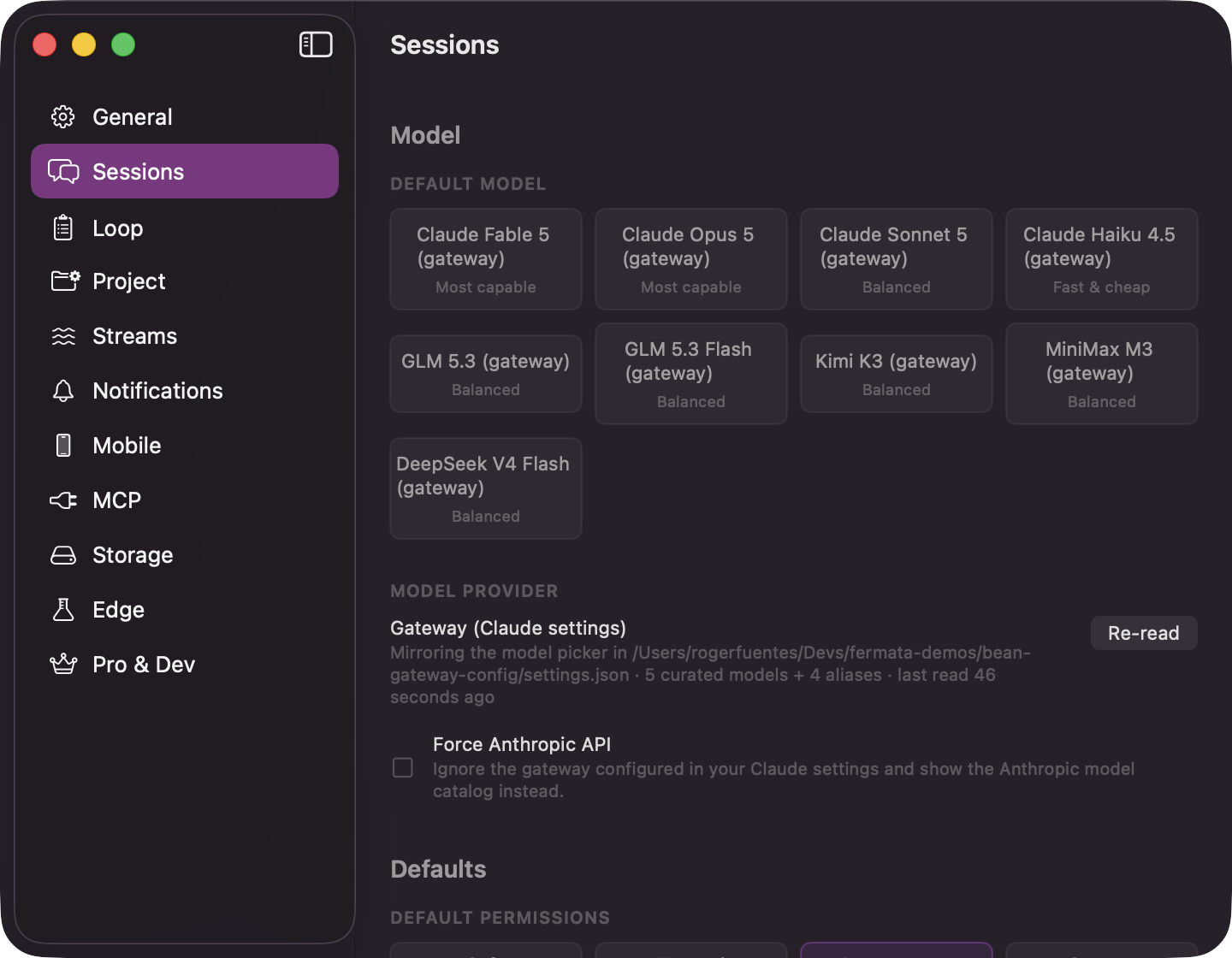Open the Edge label in sidebar
Screen dimensions: 1232x958
click(x=118, y=610)
